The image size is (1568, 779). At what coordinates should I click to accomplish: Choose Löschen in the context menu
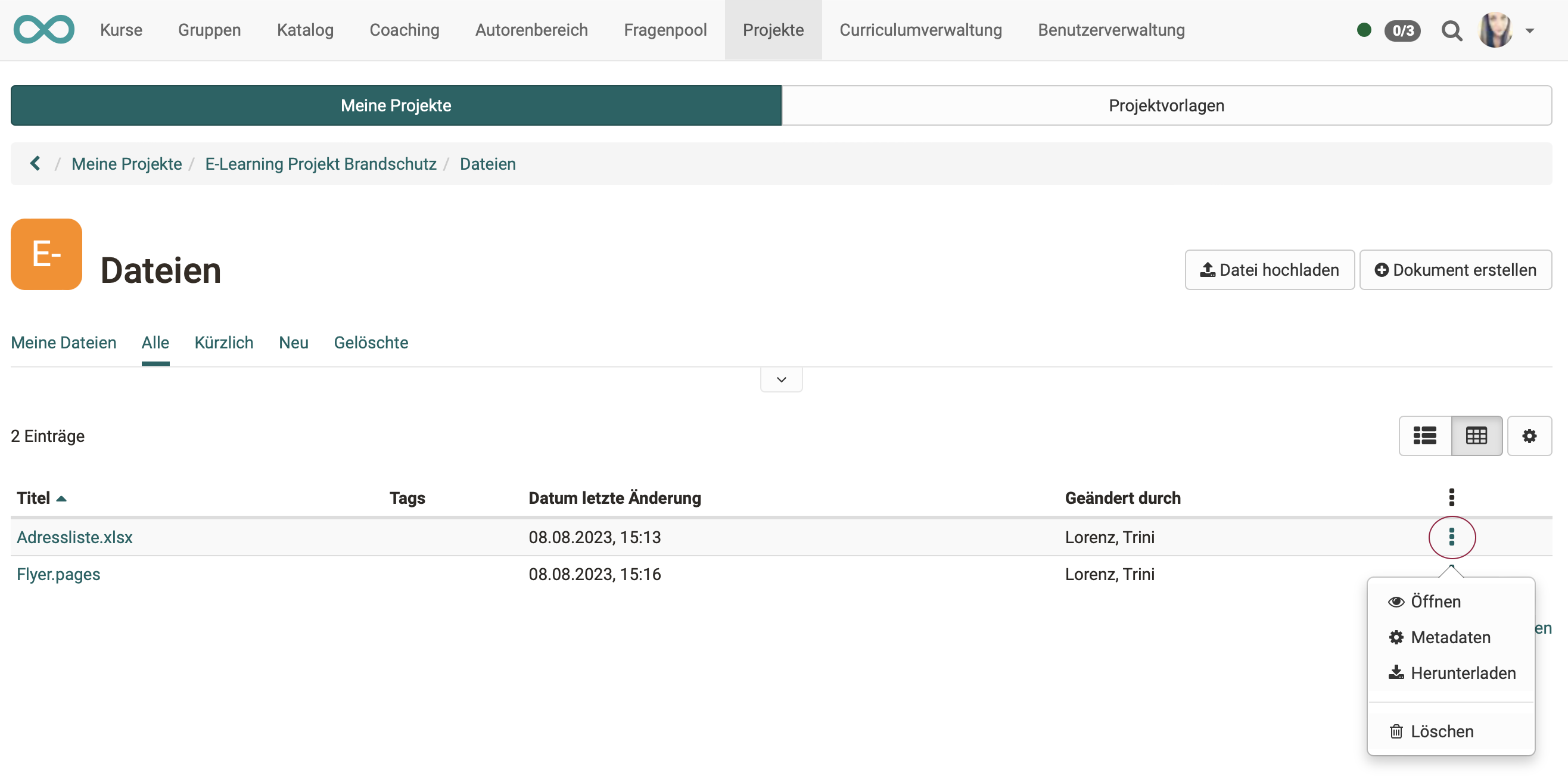[x=1441, y=731]
